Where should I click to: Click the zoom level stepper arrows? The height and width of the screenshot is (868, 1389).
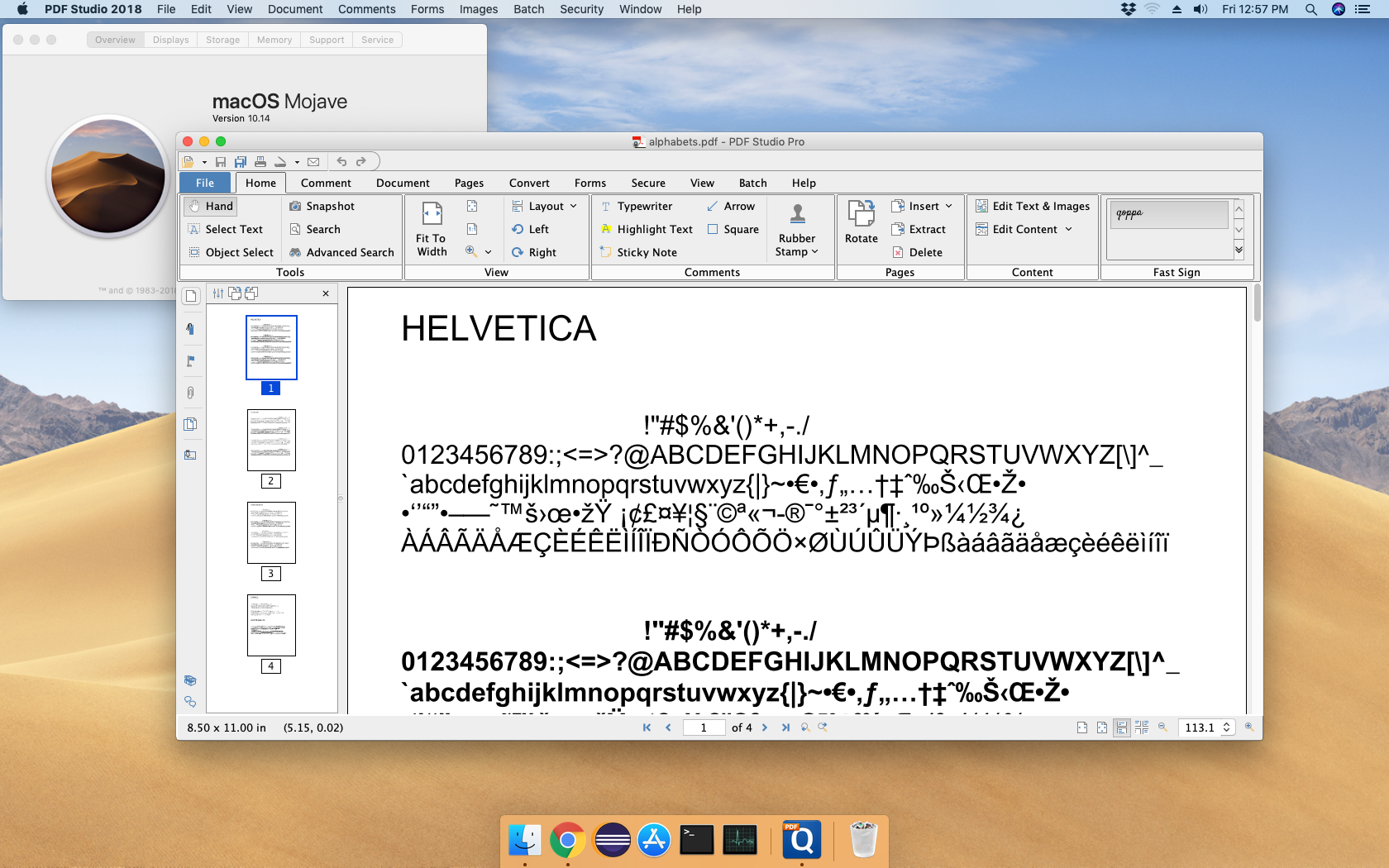tap(1227, 727)
